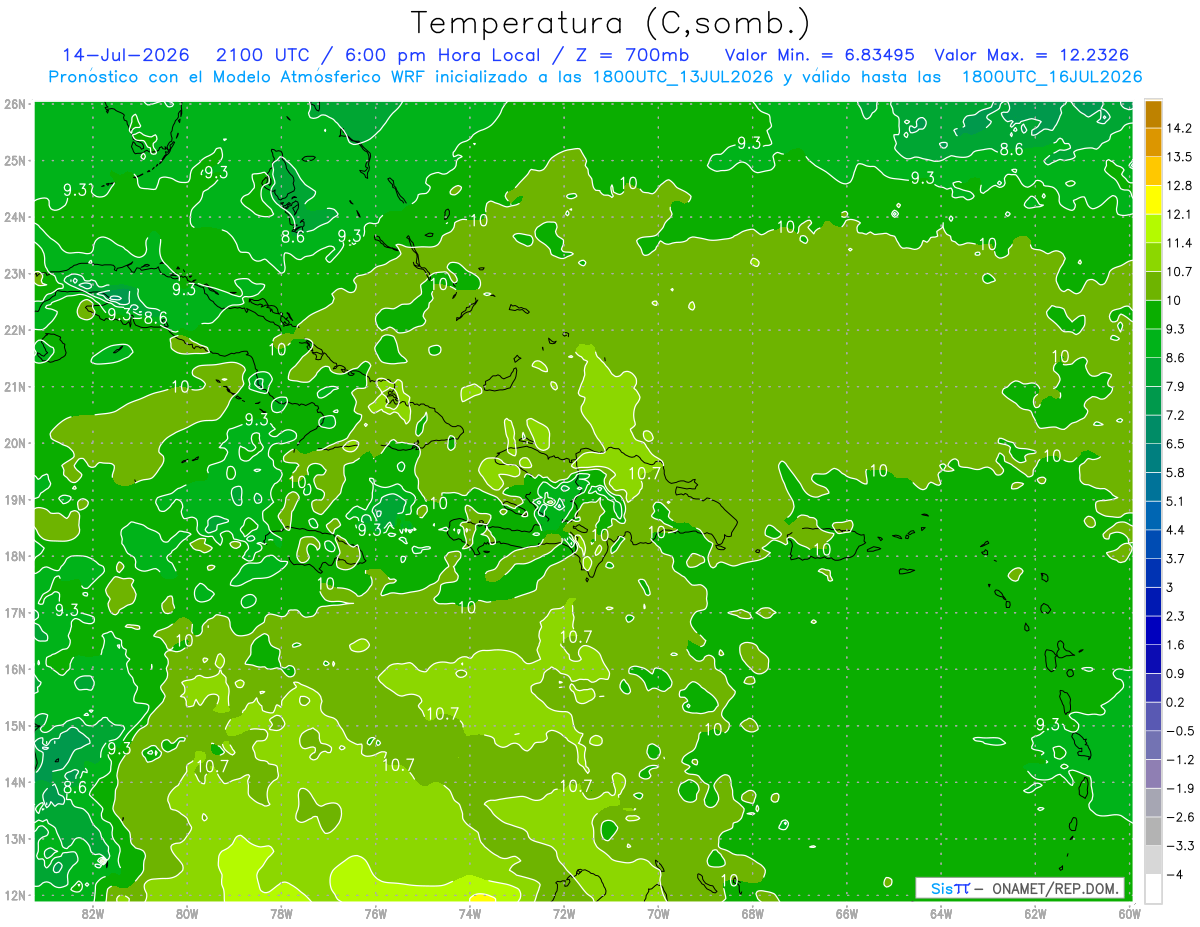This screenshot has height=927, width=1200.
Task: Click the '64W' longitude axis label
Action: (941, 914)
